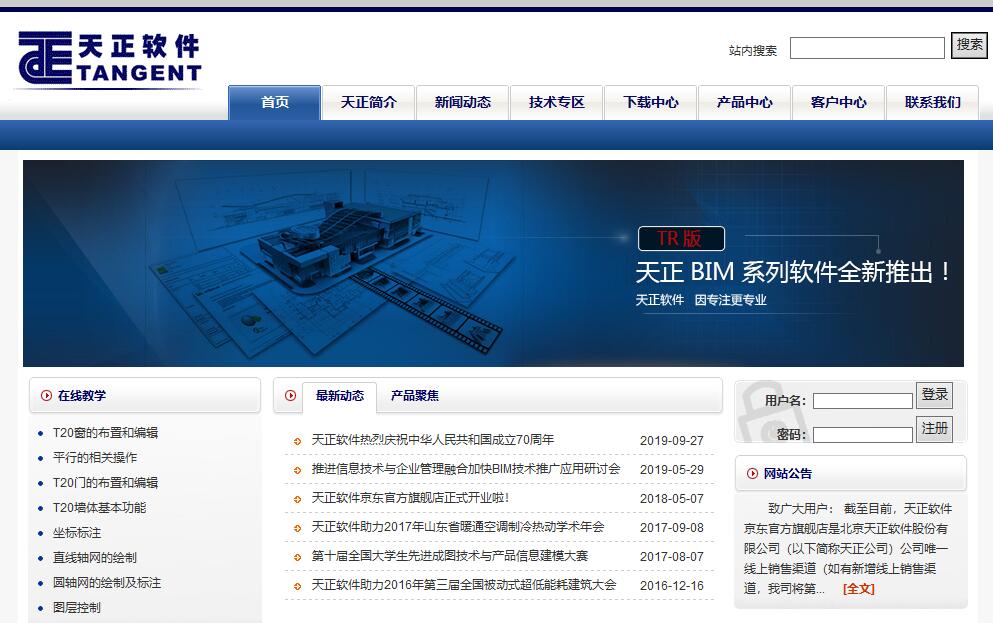Click the circled arrow icon beside 最新动态 tab
The width and height of the screenshot is (993, 623).
click(291, 396)
